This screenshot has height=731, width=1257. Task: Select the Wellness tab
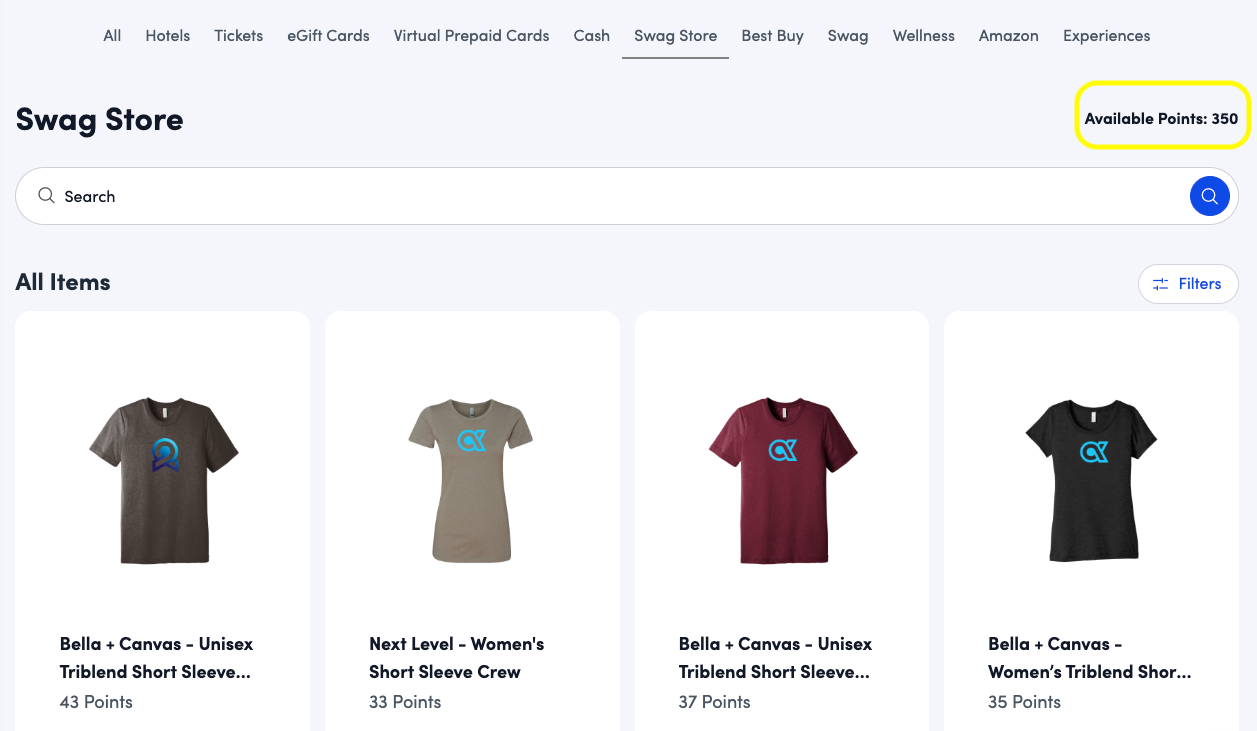(x=923, y=36)
